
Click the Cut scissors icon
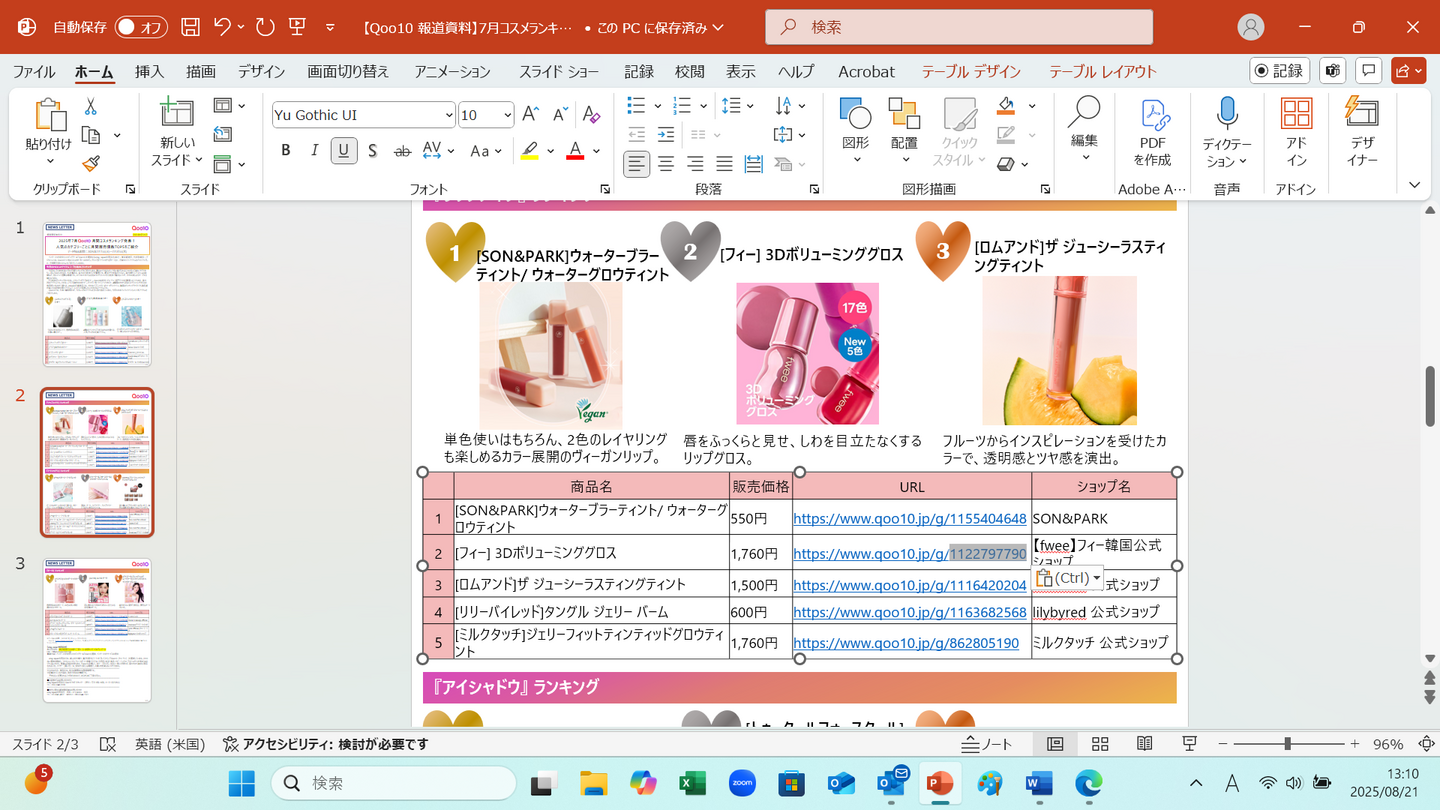91,107
